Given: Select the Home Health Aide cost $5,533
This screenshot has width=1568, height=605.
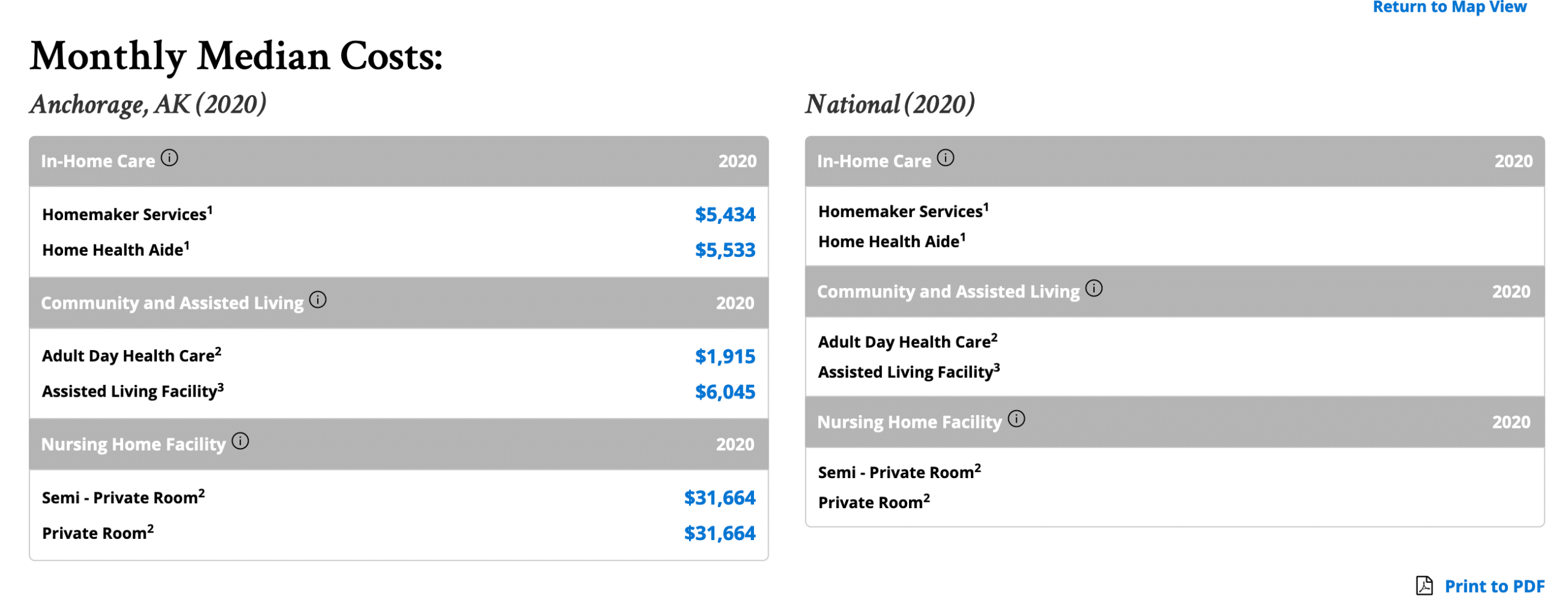Looking at the screenshot, I should pyautogui.click(x=725, y=250).
